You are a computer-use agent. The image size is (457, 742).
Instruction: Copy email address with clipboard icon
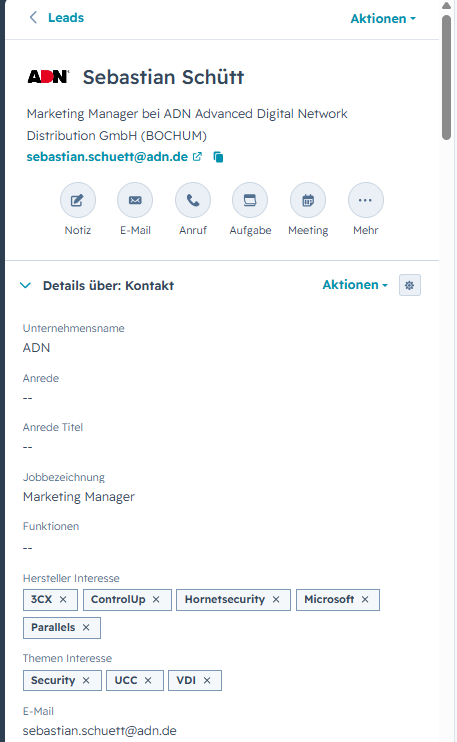(218, 157)
